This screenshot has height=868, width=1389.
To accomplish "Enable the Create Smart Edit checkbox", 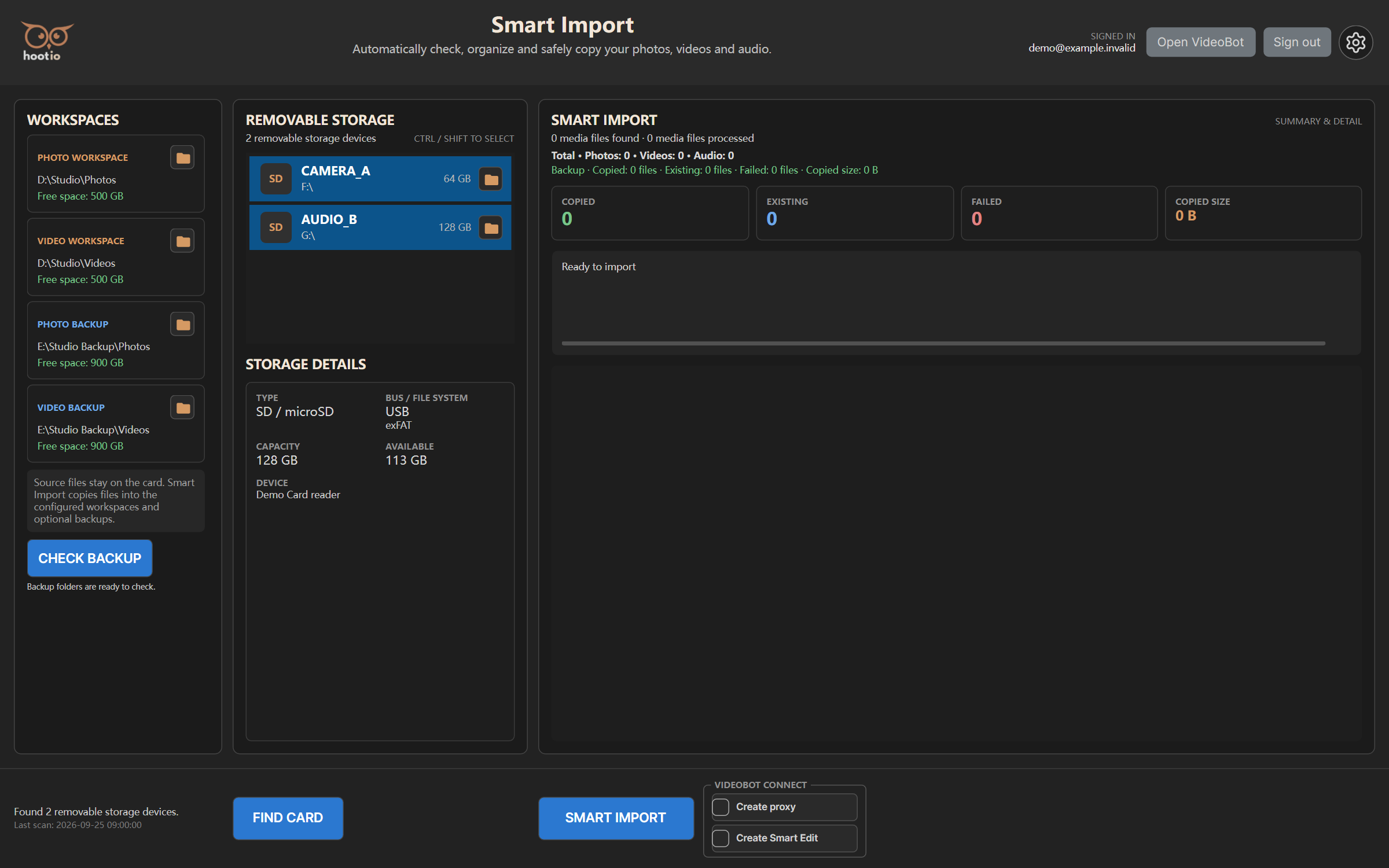I will pos(721,838).
